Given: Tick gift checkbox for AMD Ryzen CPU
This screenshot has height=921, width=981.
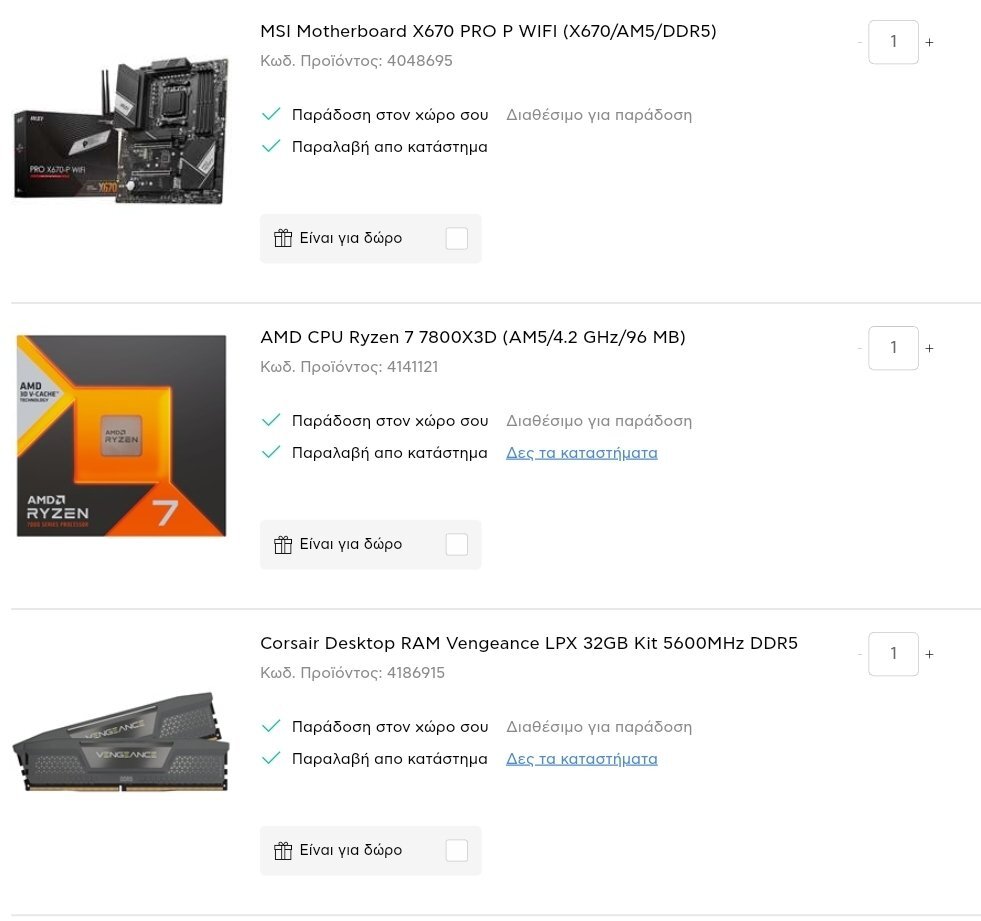Looking at the screenshot, I should (x=457, y=544).
